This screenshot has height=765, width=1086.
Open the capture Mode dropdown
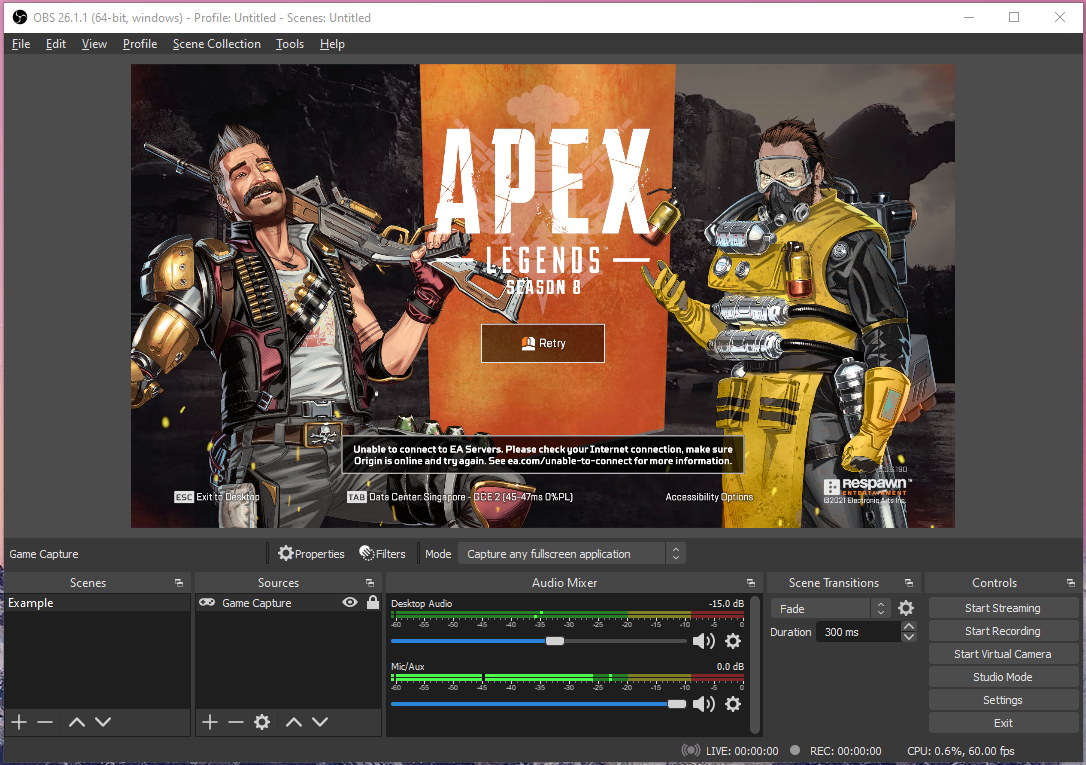coord(571,554)
